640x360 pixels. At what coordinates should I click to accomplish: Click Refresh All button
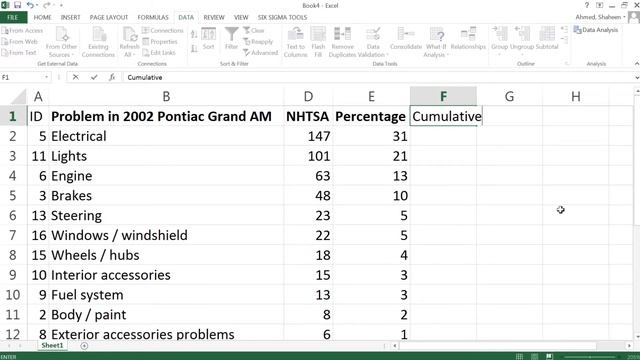129,42
